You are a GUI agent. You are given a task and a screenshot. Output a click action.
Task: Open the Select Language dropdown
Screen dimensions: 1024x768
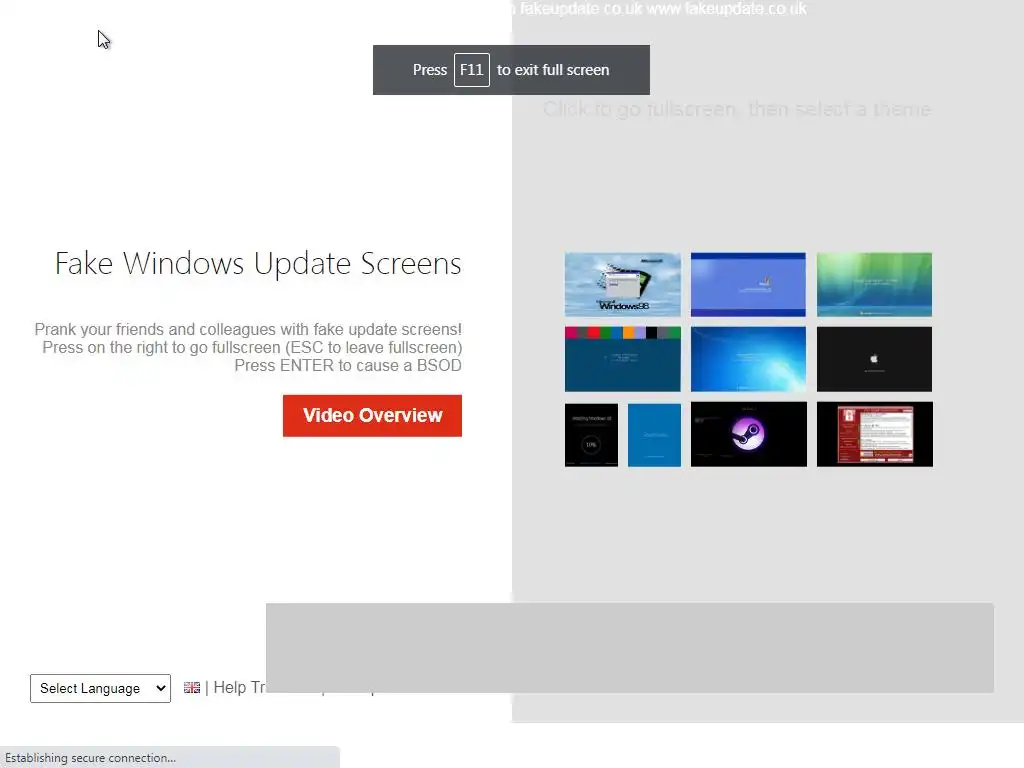click(x=100, y=688)
